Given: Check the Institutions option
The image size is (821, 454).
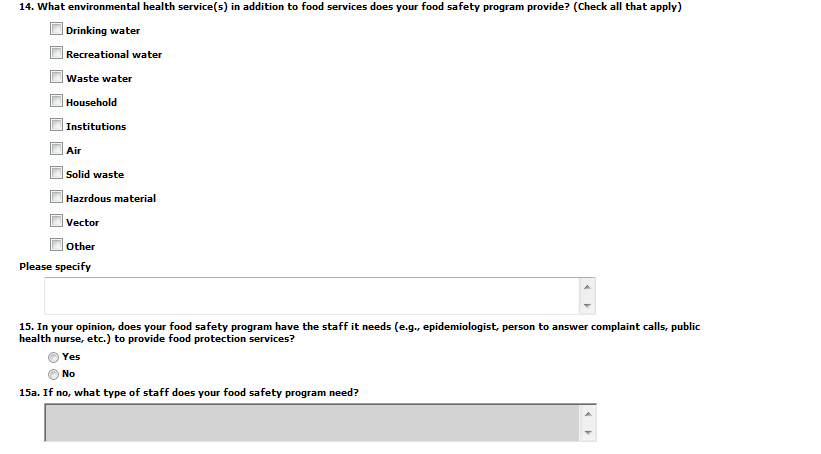Looking at the screenshot, I should tap(56, 126).
